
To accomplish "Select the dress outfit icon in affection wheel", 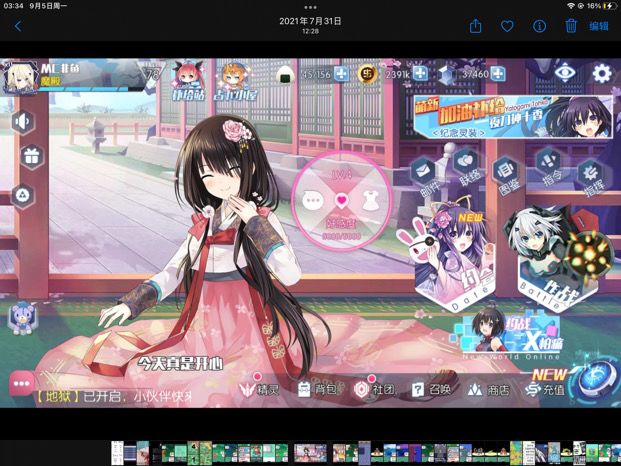I will pos(371,200).
